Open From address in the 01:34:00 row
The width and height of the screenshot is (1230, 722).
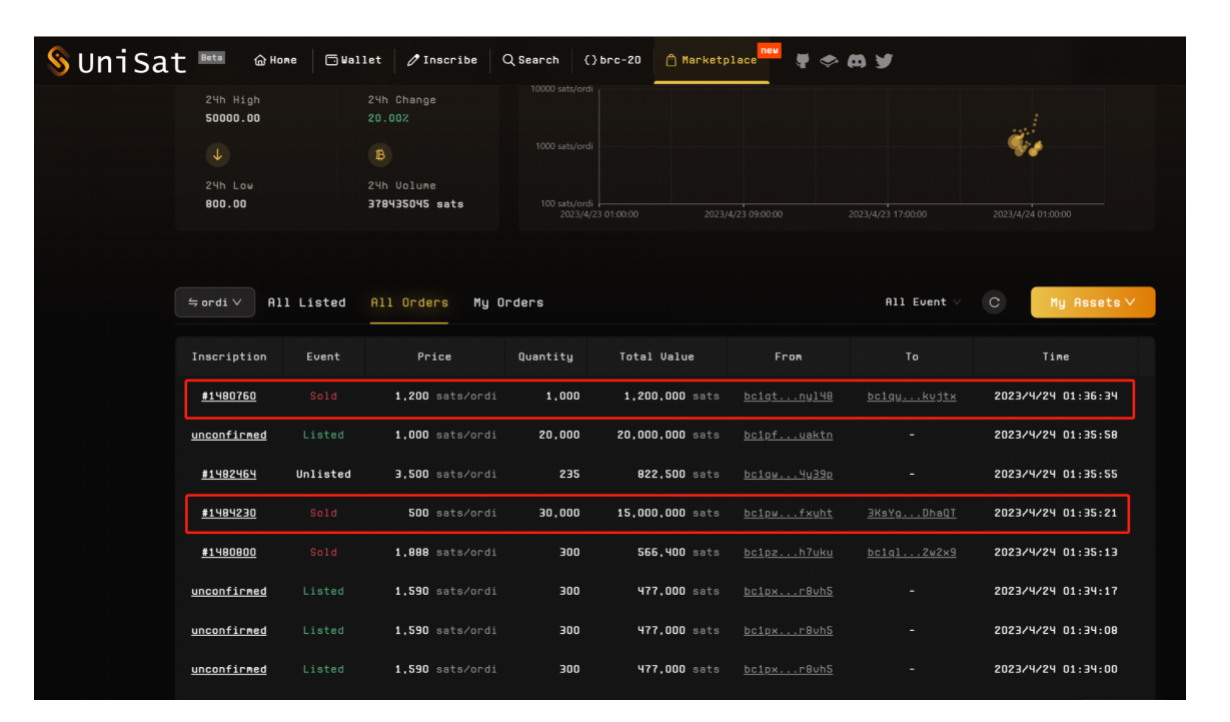coord(788,669)
